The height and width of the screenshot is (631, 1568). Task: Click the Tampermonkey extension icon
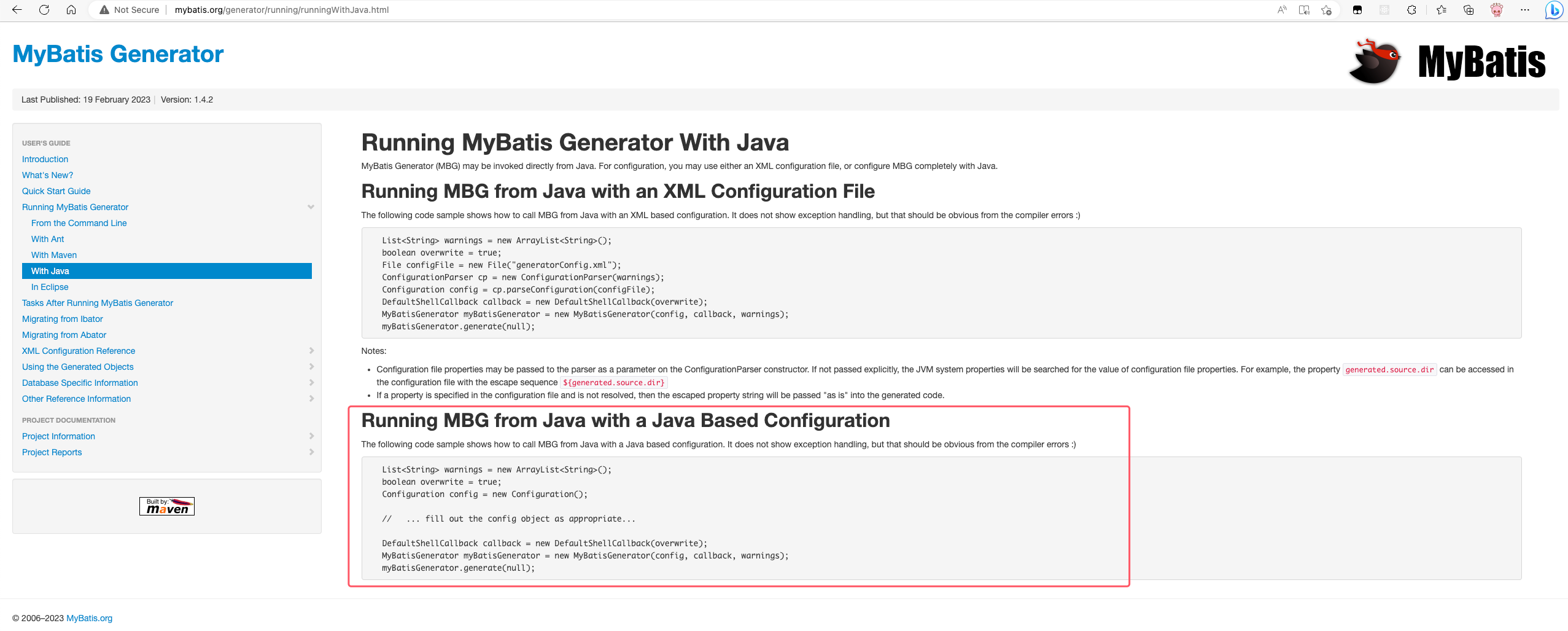pos(1357,10)
